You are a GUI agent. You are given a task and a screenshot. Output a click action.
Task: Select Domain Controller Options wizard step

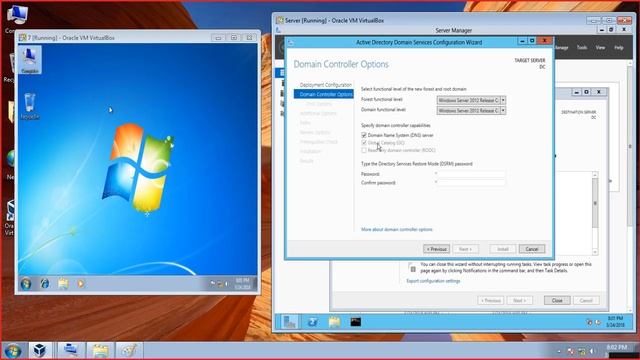pos(324,94)
